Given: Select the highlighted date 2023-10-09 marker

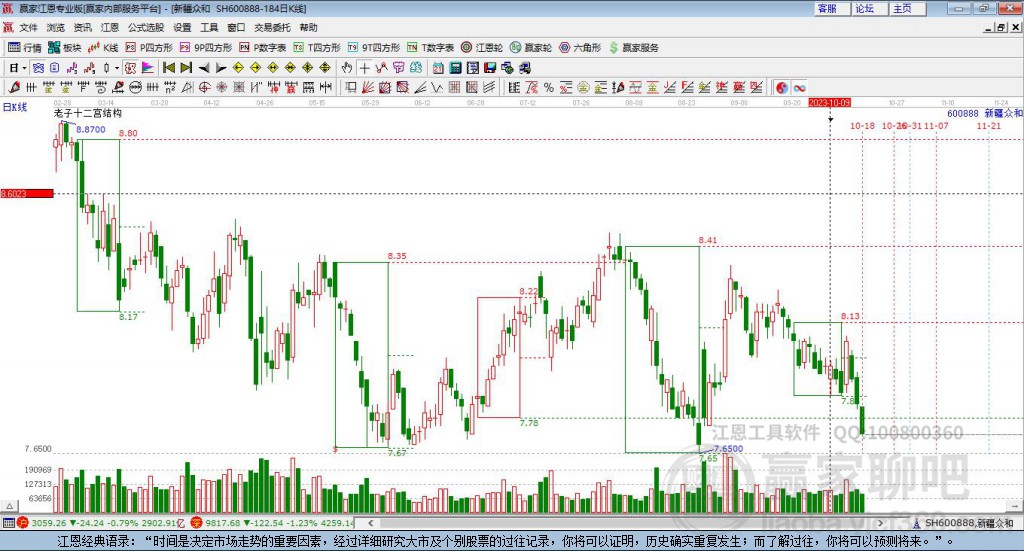Looking at the screenshot, I should pos(829,102).
